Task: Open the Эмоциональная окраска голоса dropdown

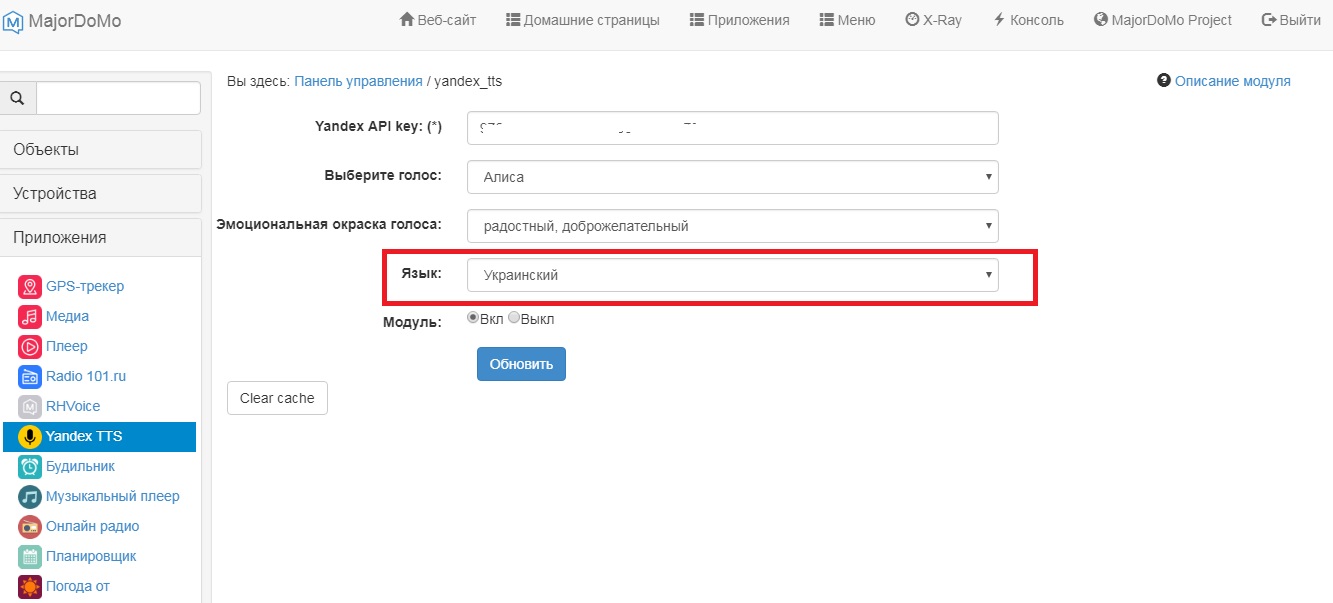Action: 732,226
